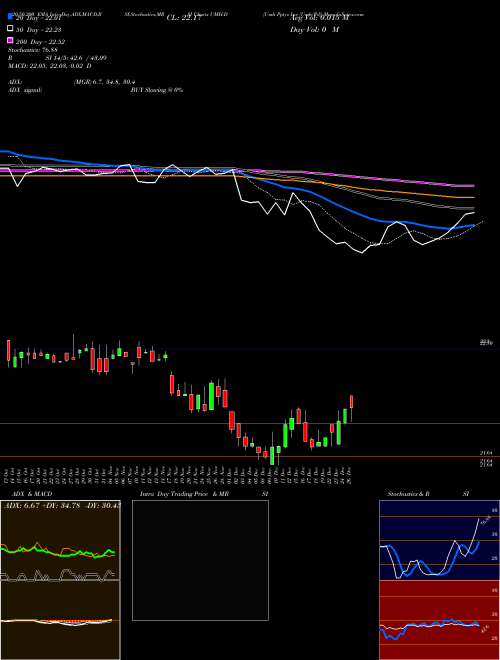Screen dimensions: 500x660
Task: Click the white 50 Day legend swatch
Action: click(x=10, y=29)
